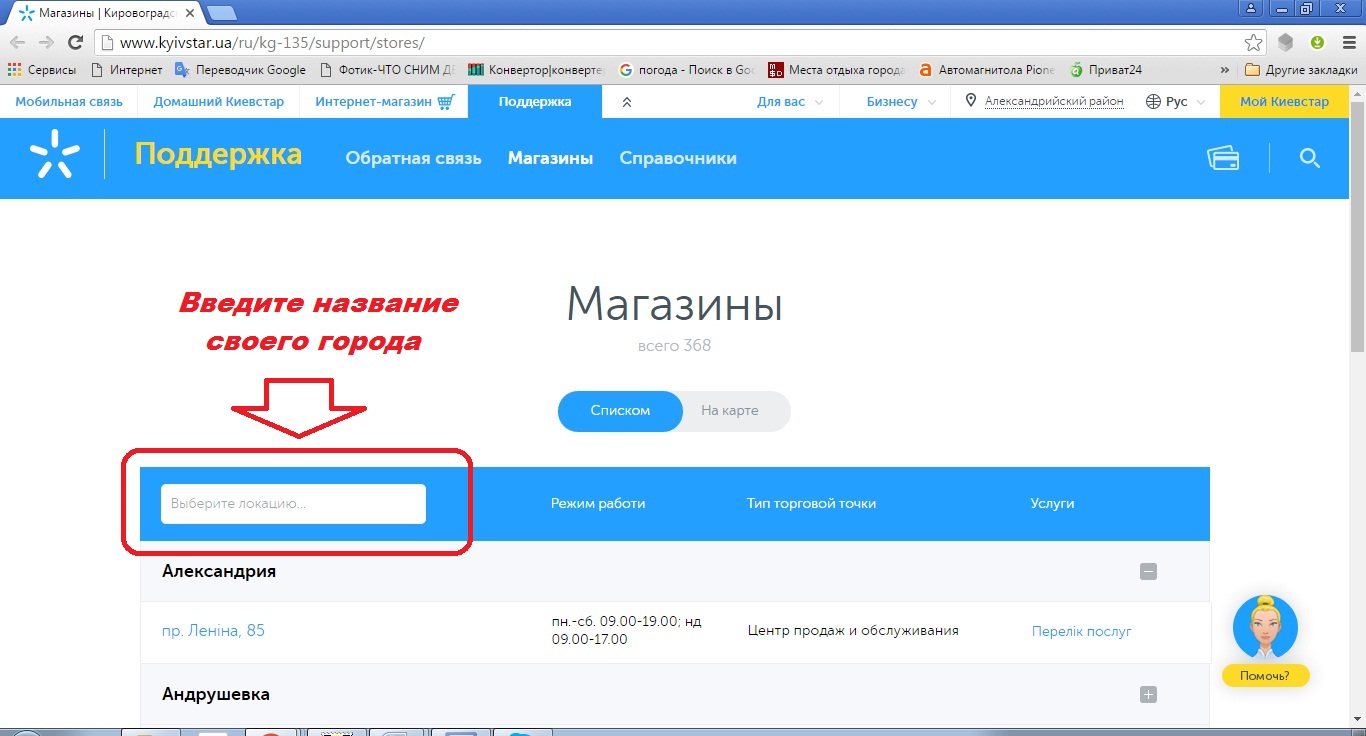Open the Домашний Киевстар tab

[x=219, y=102]
